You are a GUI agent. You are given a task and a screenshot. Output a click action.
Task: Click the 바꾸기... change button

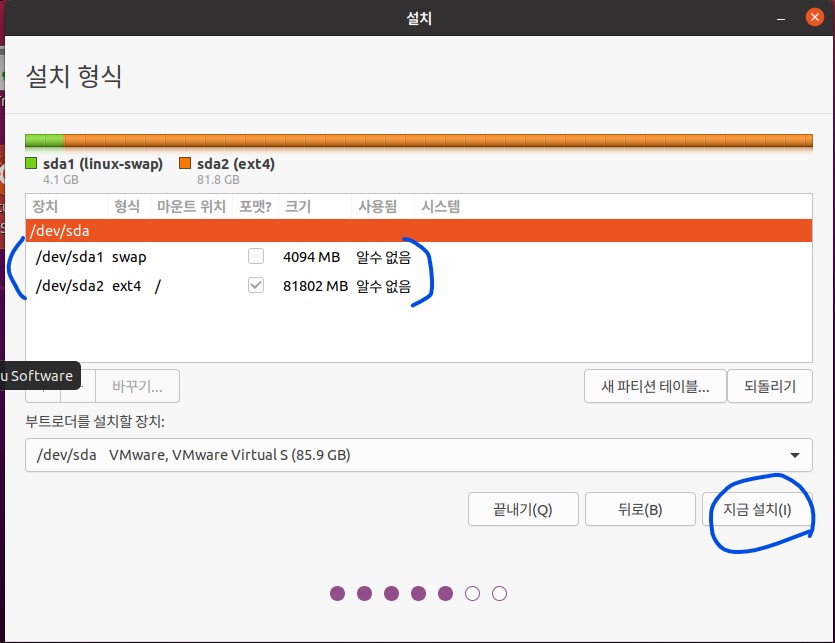coord(137,386)
